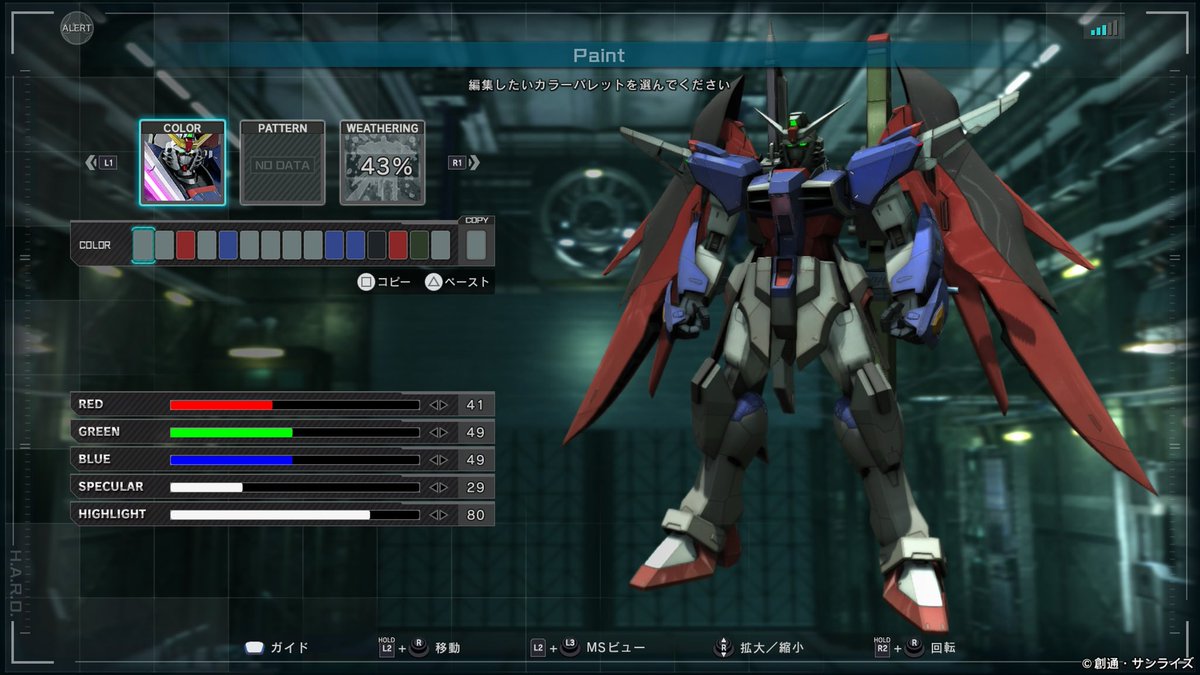1200x675 pixels.
Task: Click the R2+R stick Rotate (回転) hint
Action: click(x=914, y=646)
